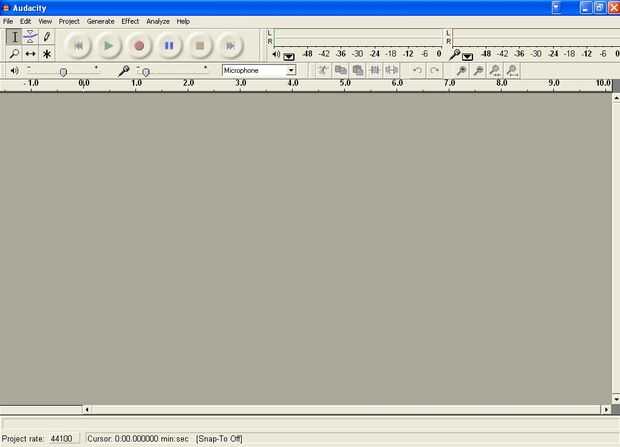Open the Generate menu

coord(100,21)
